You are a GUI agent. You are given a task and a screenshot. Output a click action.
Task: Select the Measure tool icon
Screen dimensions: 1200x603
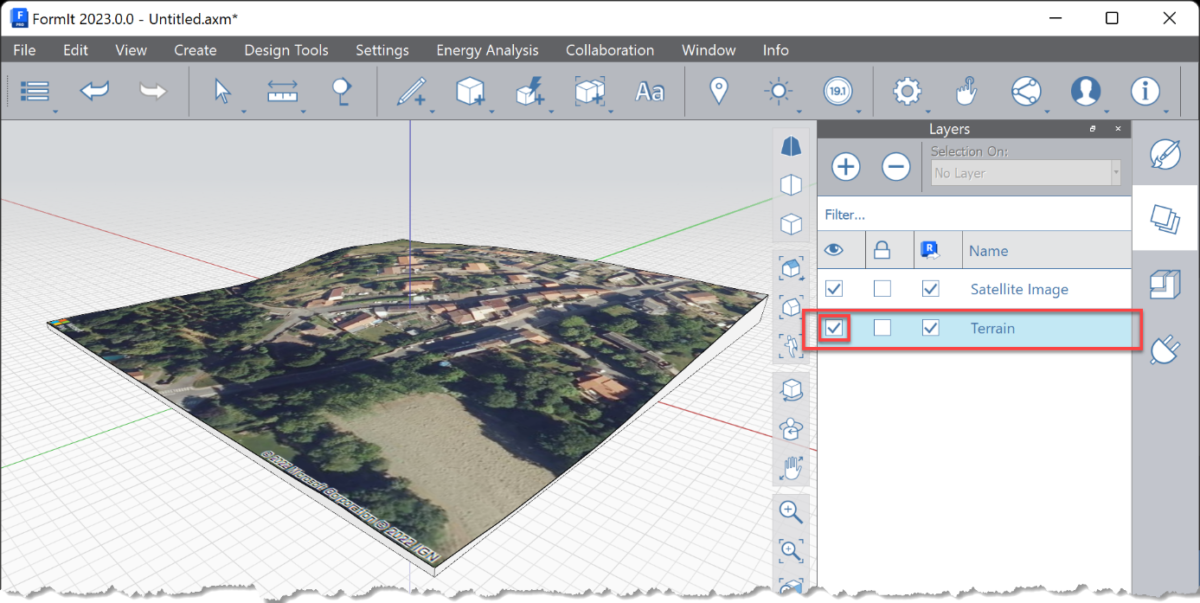tap(283, 91)
